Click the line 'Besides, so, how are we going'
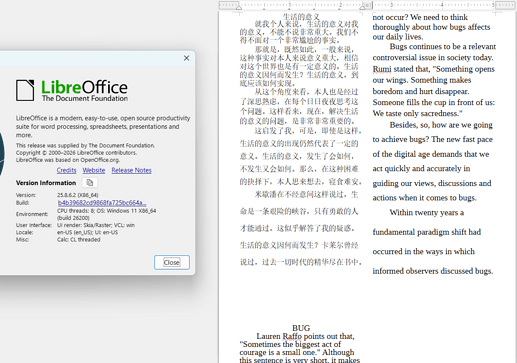Viewport: 517px width, 363px height. (x=441, y=125)
